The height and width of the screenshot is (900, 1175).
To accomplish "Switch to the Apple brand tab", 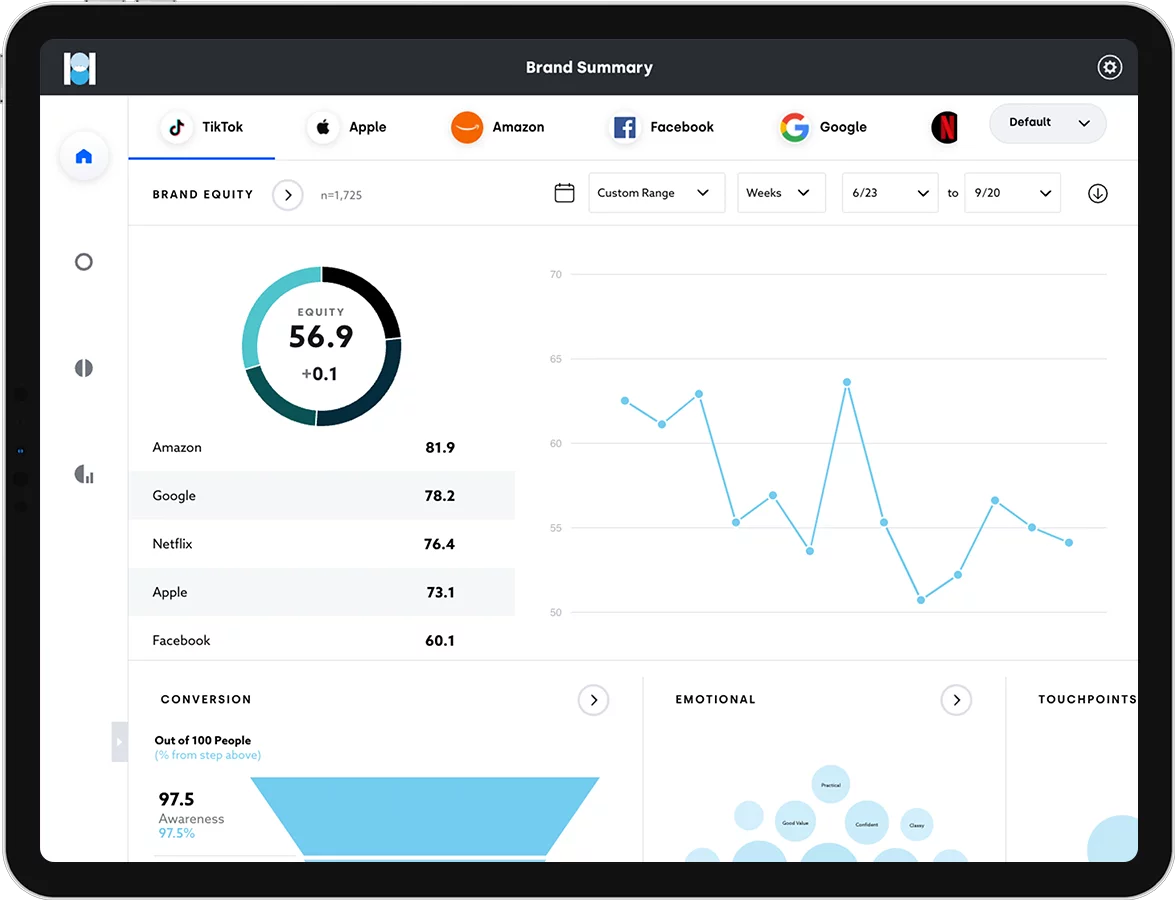I will click(x=348, y=127).
